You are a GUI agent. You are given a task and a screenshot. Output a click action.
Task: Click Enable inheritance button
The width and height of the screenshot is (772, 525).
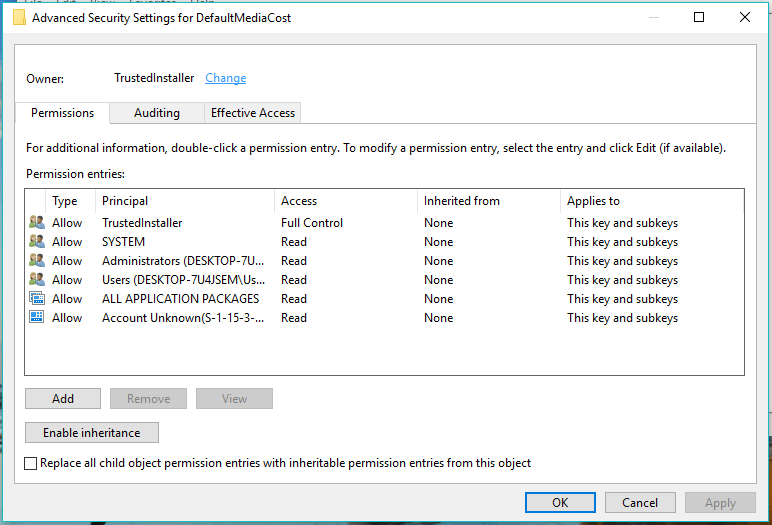92,433
